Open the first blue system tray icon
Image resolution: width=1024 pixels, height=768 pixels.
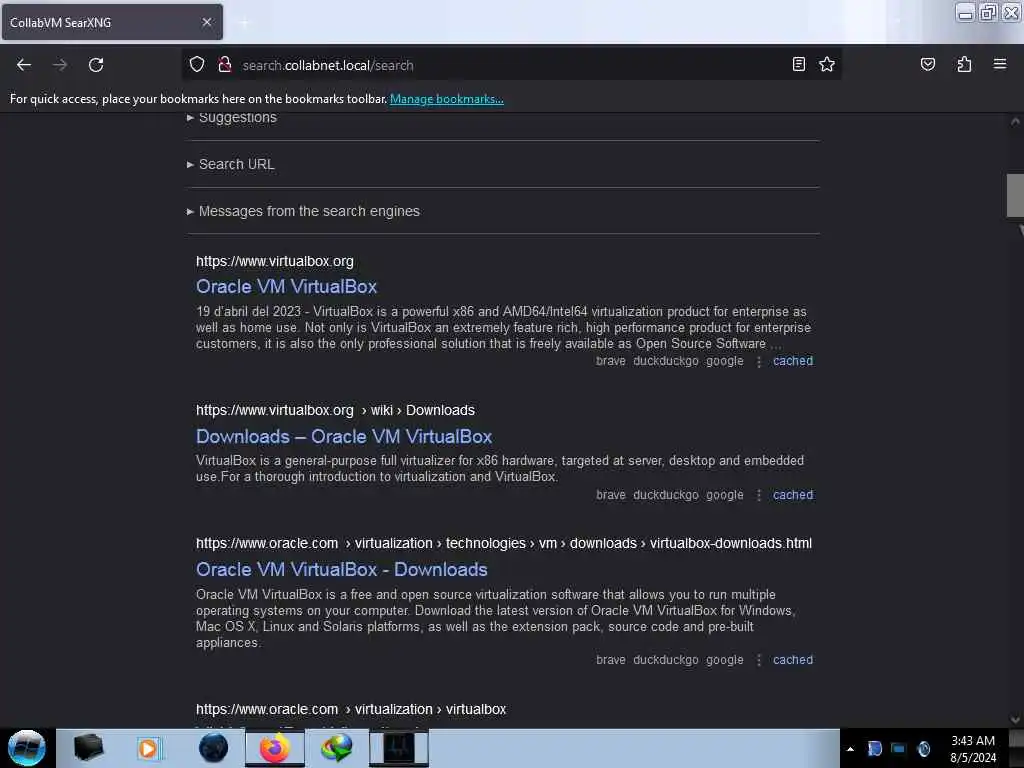874,749
